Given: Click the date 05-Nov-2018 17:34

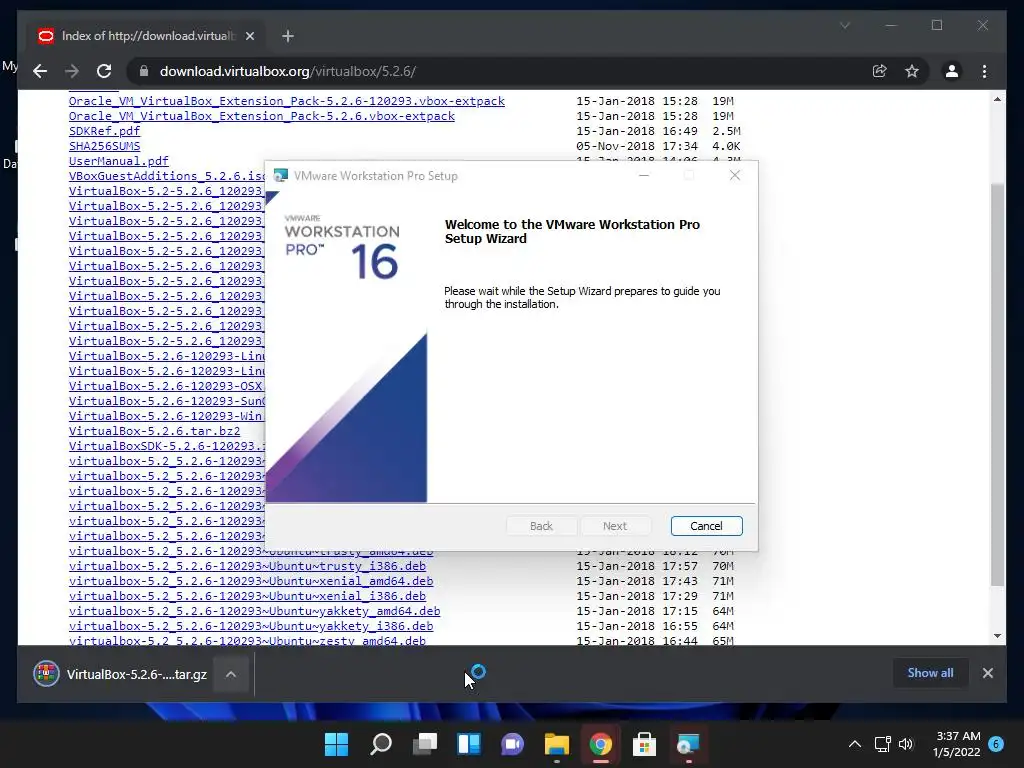Looking at the screenshot, I should 637,146.
